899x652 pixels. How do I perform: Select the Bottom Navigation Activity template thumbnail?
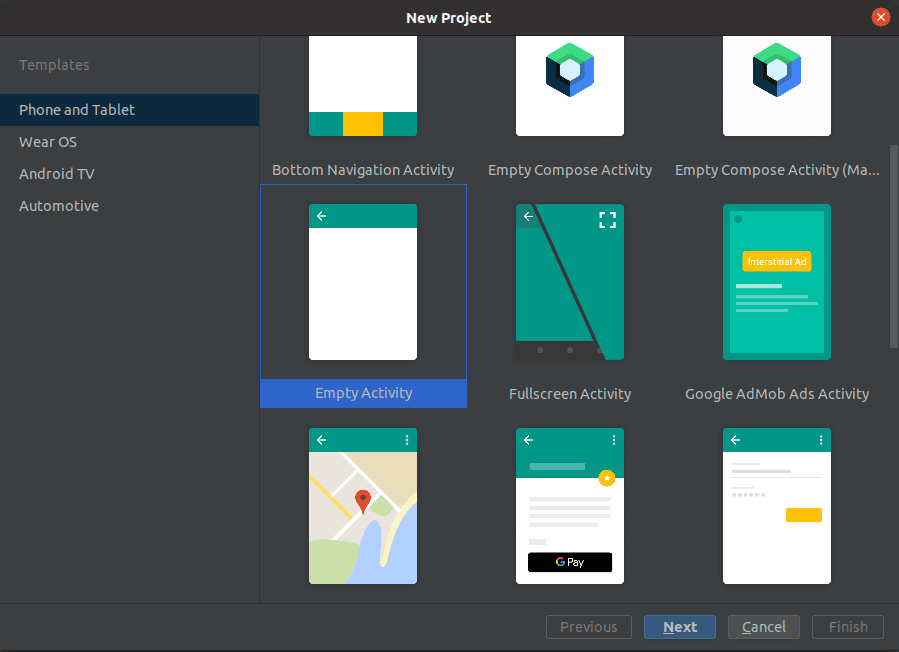[x=363, y=86]
